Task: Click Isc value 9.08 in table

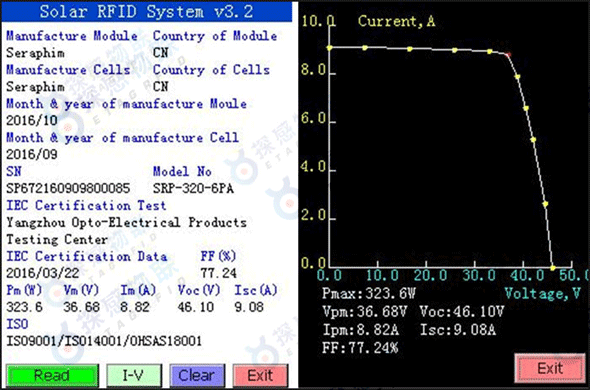Action: point(249,307)
